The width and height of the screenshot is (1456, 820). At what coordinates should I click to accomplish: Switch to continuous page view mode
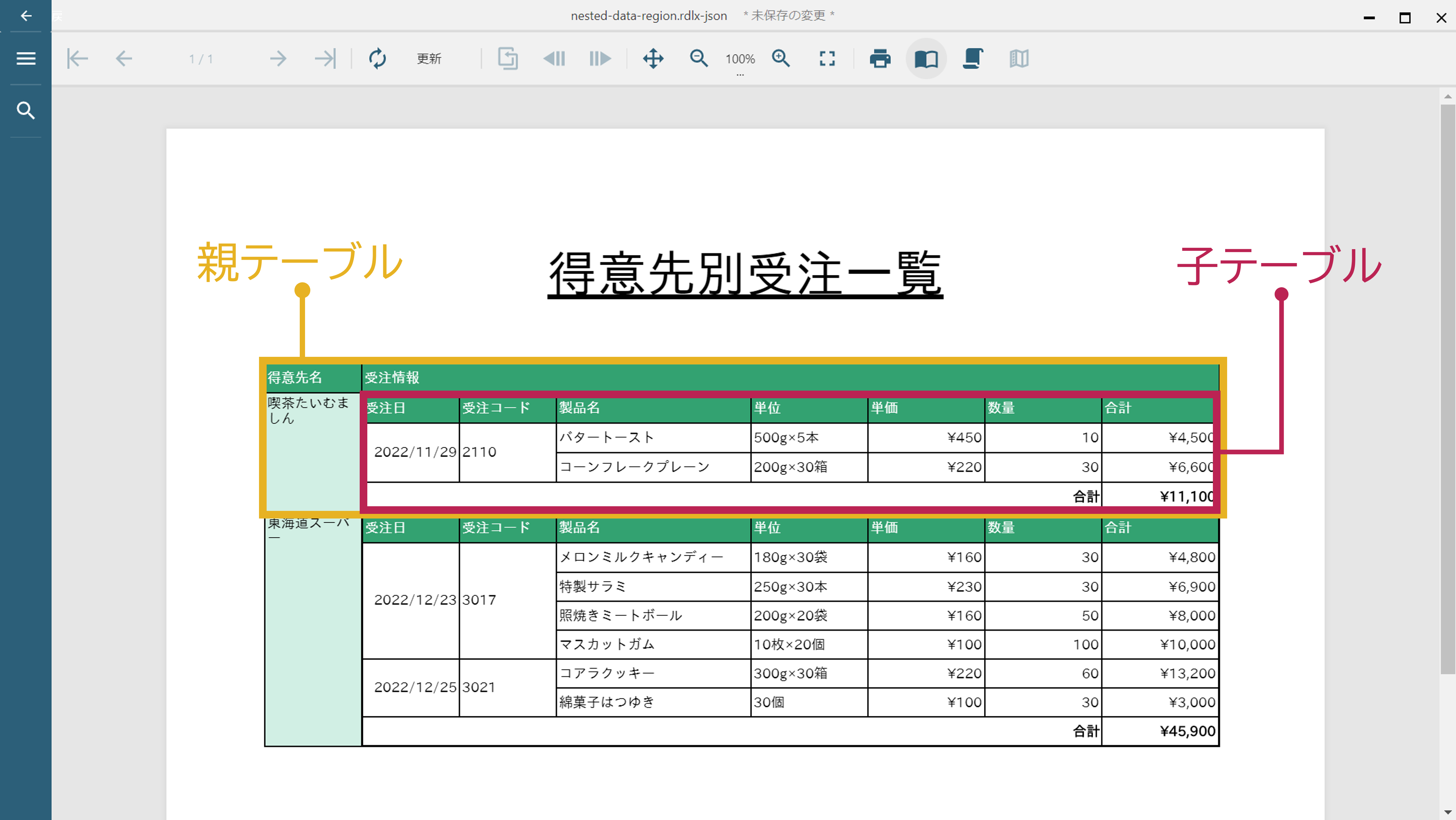tap(973, 59)
